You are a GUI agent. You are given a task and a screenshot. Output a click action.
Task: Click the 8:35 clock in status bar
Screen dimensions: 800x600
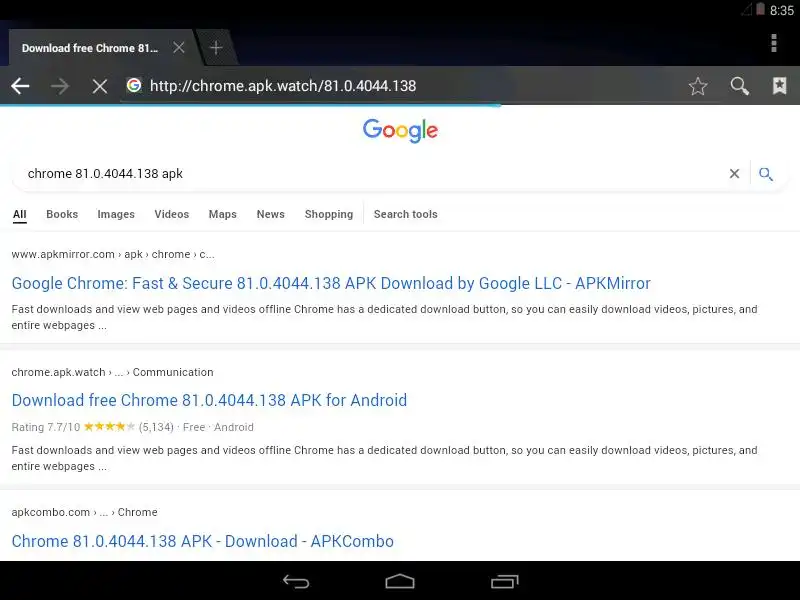[782, 10]
